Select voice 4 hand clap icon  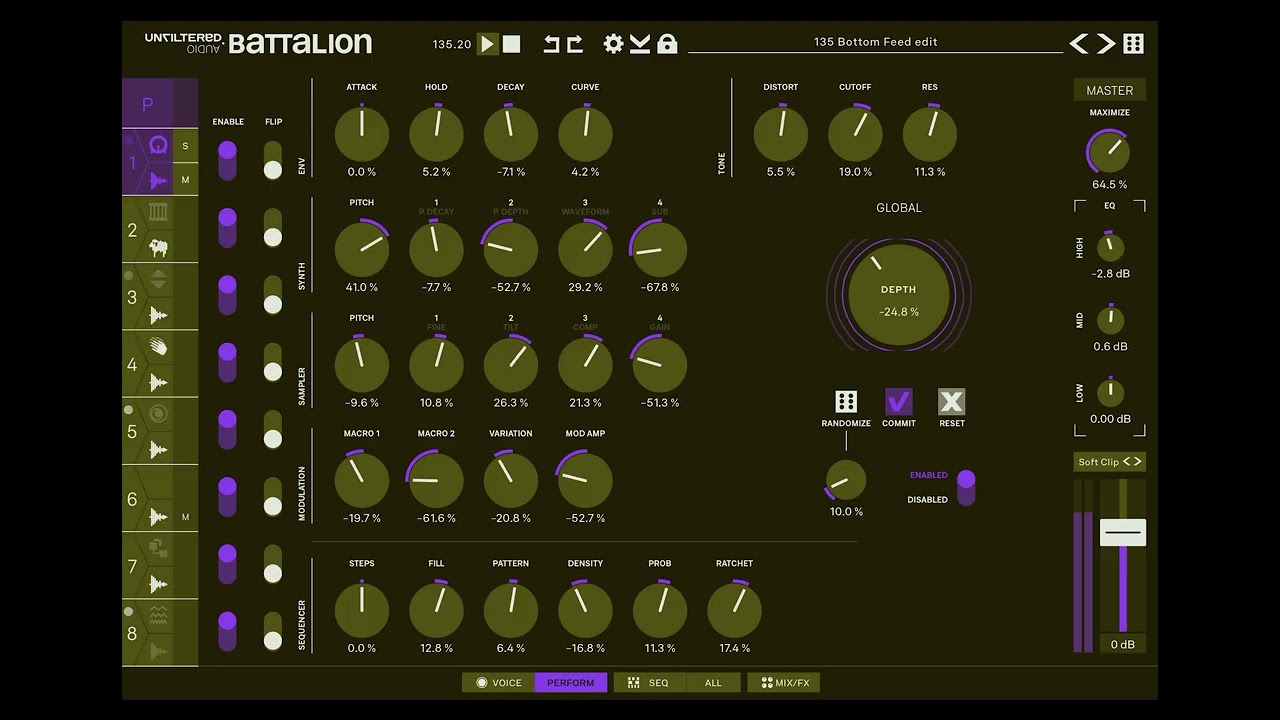(158, 347)
